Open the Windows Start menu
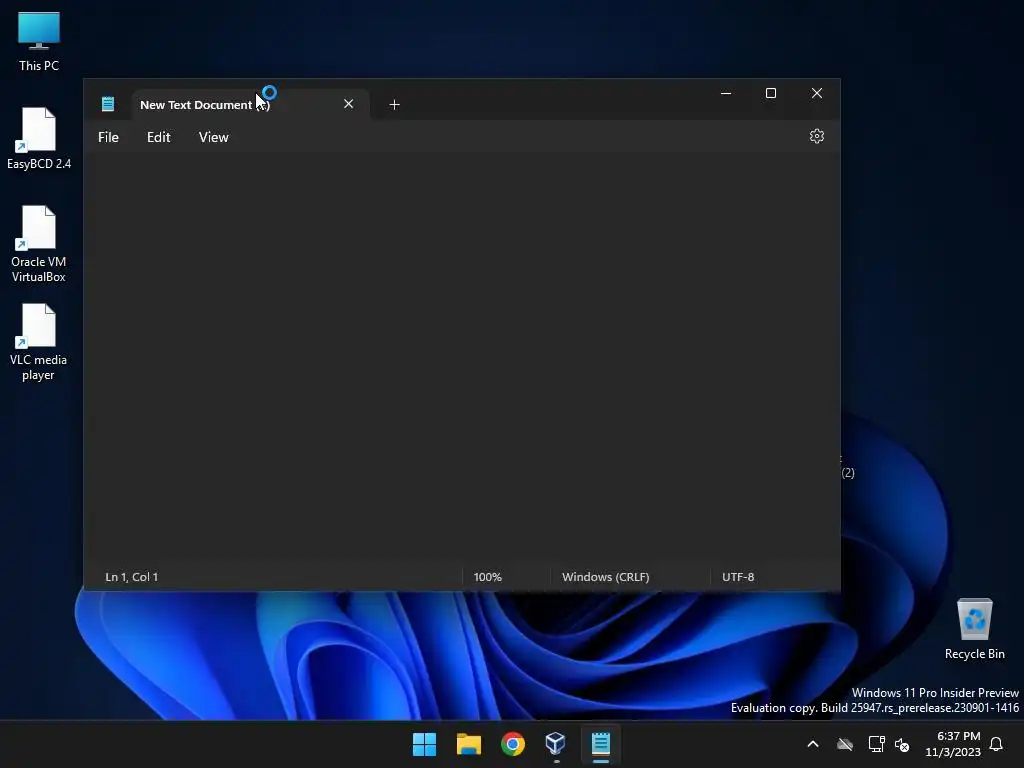 tap(424, 744)
